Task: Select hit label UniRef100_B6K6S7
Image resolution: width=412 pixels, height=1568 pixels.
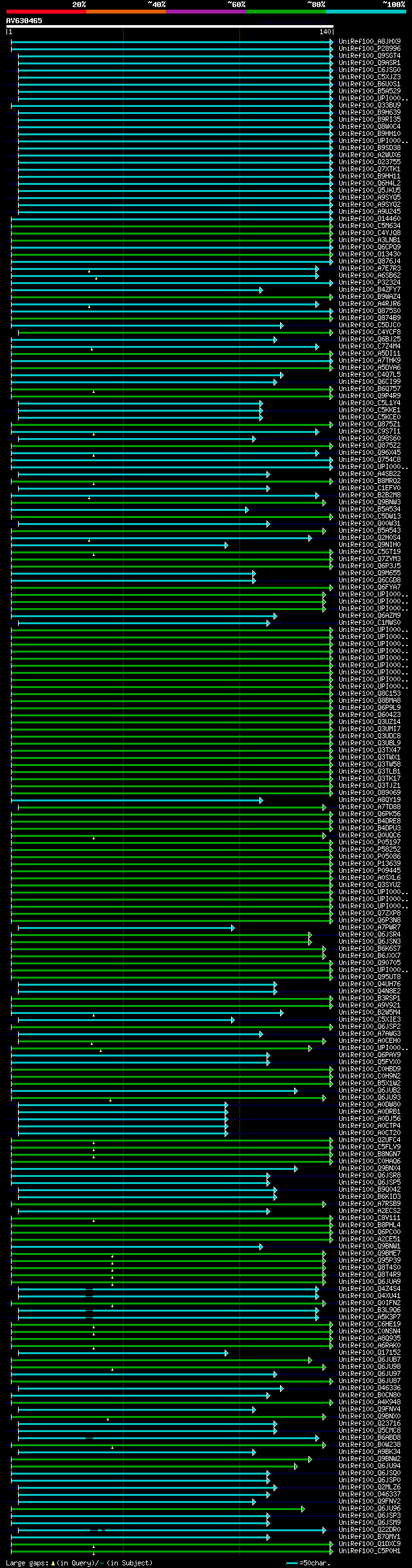Action: coord(370,948)
